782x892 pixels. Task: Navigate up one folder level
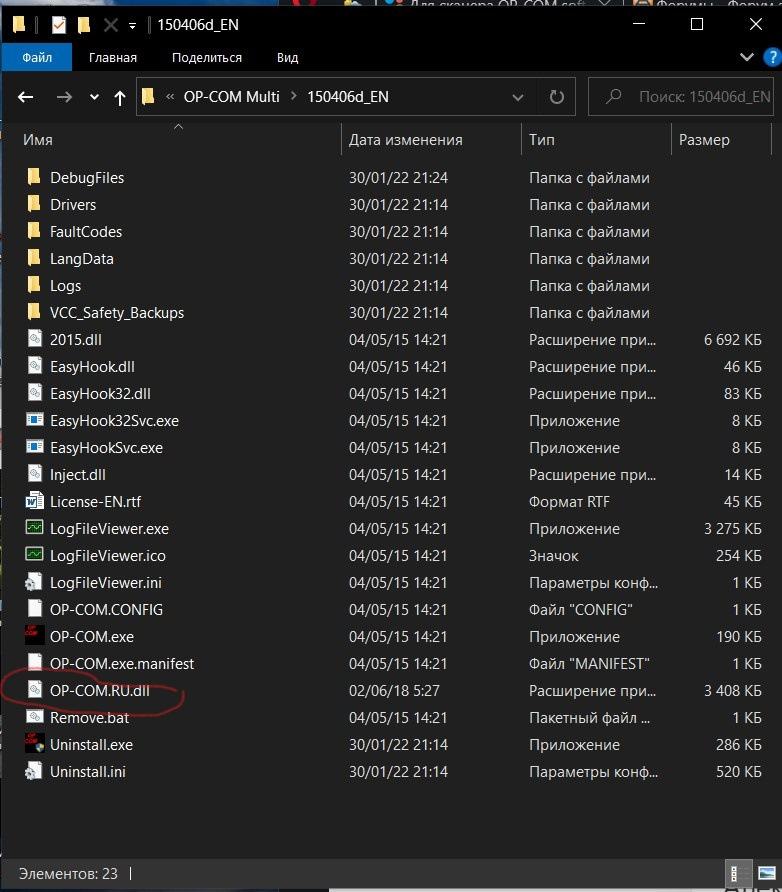pyautogui.click(x=120, y=97)
